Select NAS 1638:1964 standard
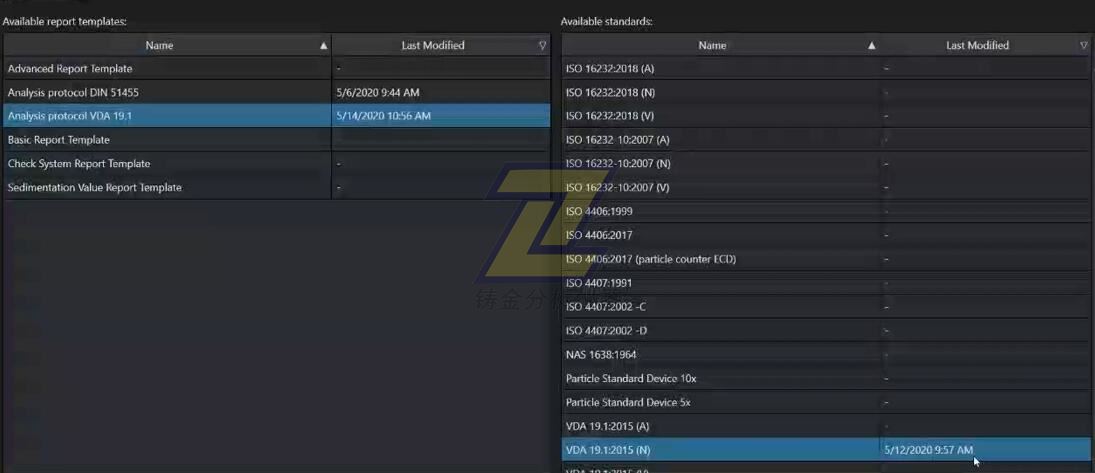 point(601,355)
